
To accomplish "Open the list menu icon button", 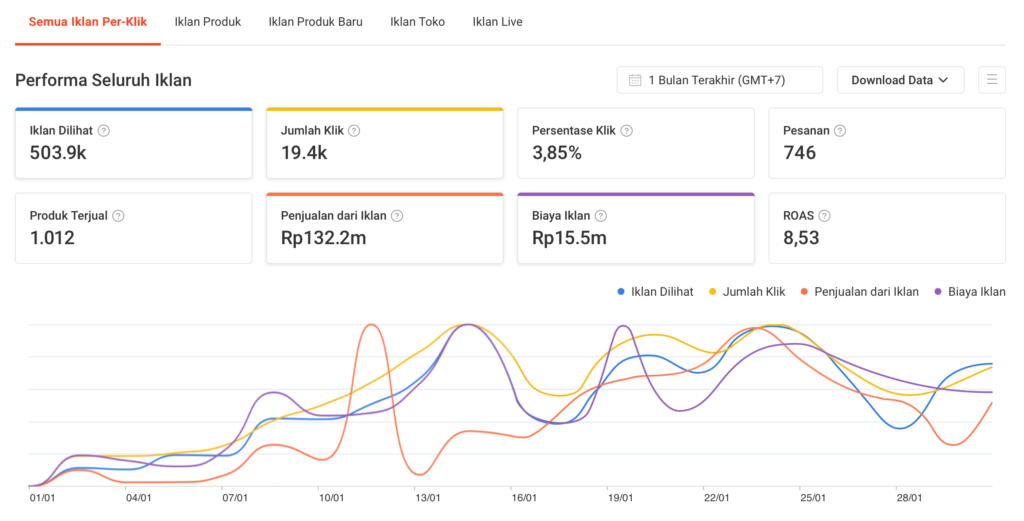I will (x=992, y=80).
